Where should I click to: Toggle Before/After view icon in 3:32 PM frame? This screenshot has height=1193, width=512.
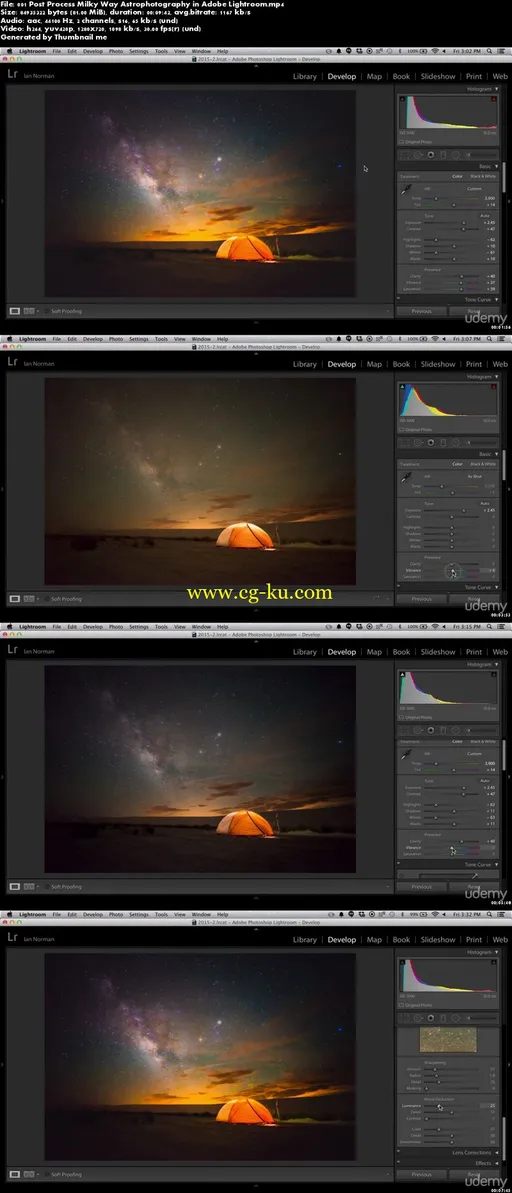[29, 1174]
